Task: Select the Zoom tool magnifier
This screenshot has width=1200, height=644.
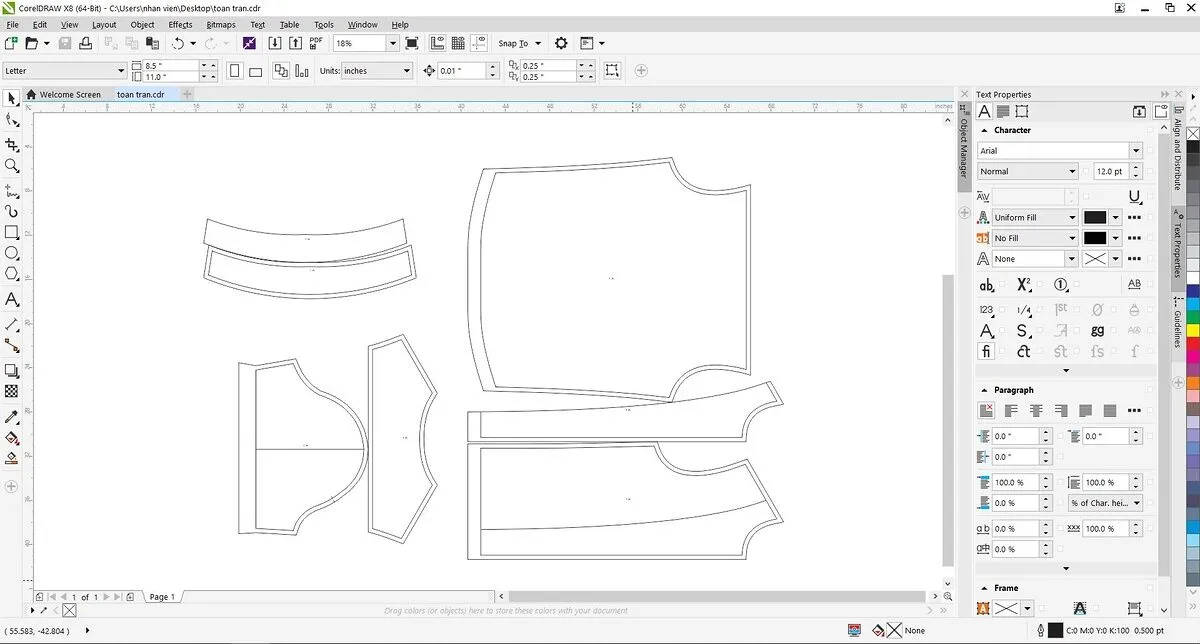Action: 12,166
